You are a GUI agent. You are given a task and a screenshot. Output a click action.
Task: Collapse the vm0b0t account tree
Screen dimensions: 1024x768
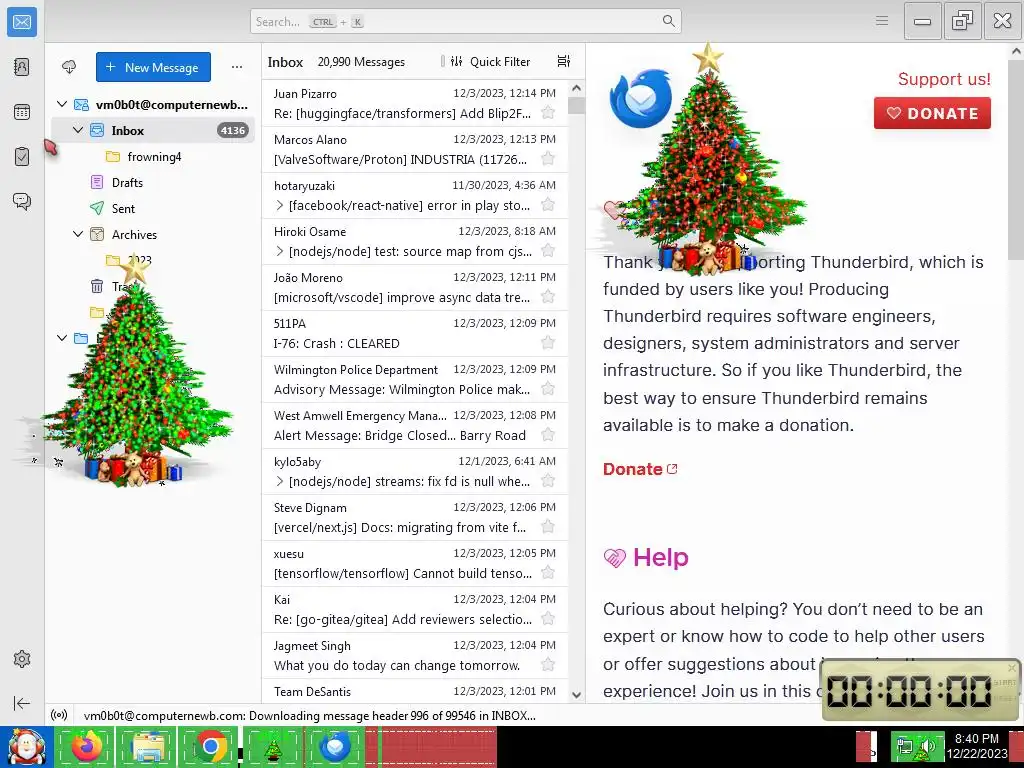click(61, 104)
